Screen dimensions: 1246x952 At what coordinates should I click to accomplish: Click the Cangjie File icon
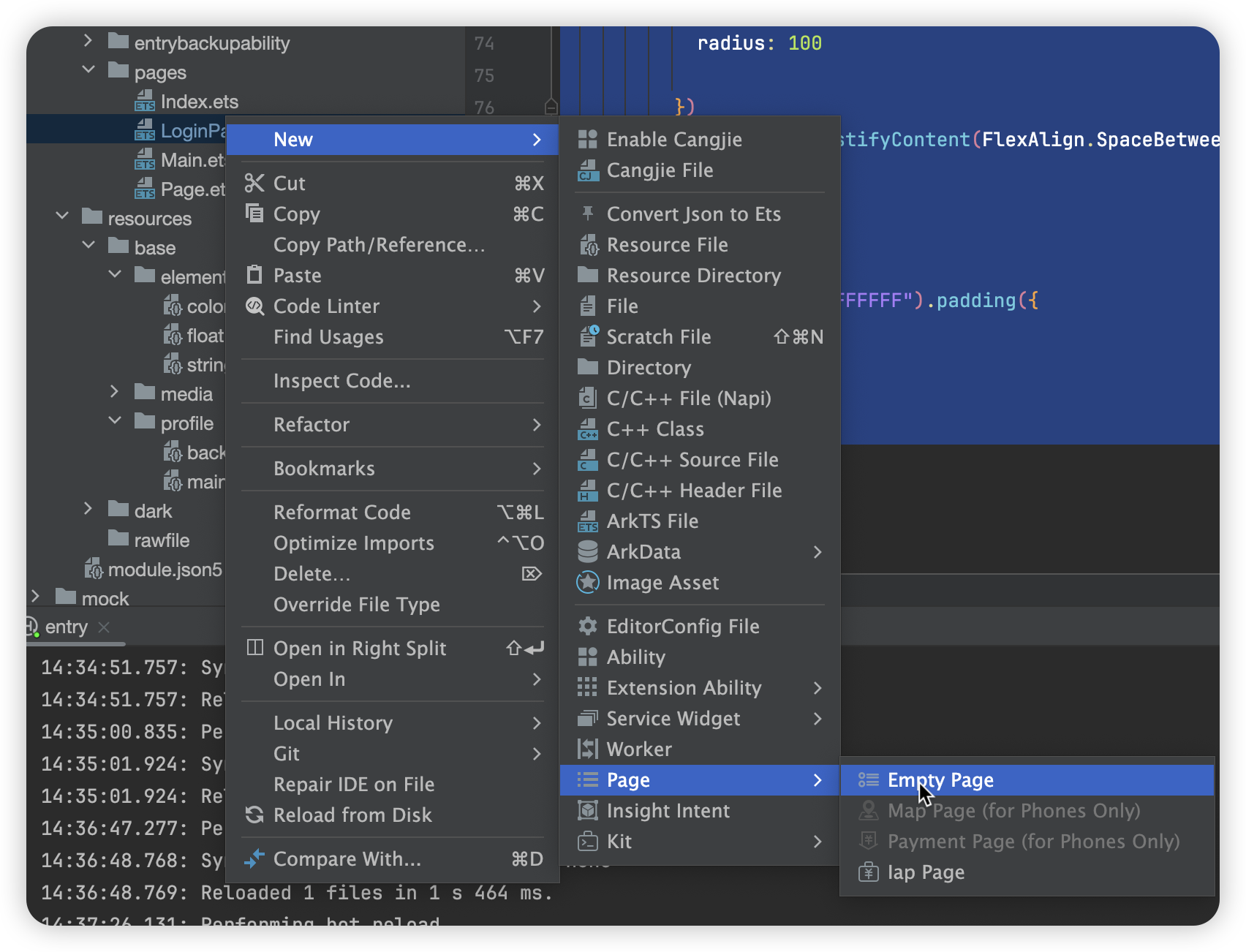pyautogui.click(x=588, y=170)
